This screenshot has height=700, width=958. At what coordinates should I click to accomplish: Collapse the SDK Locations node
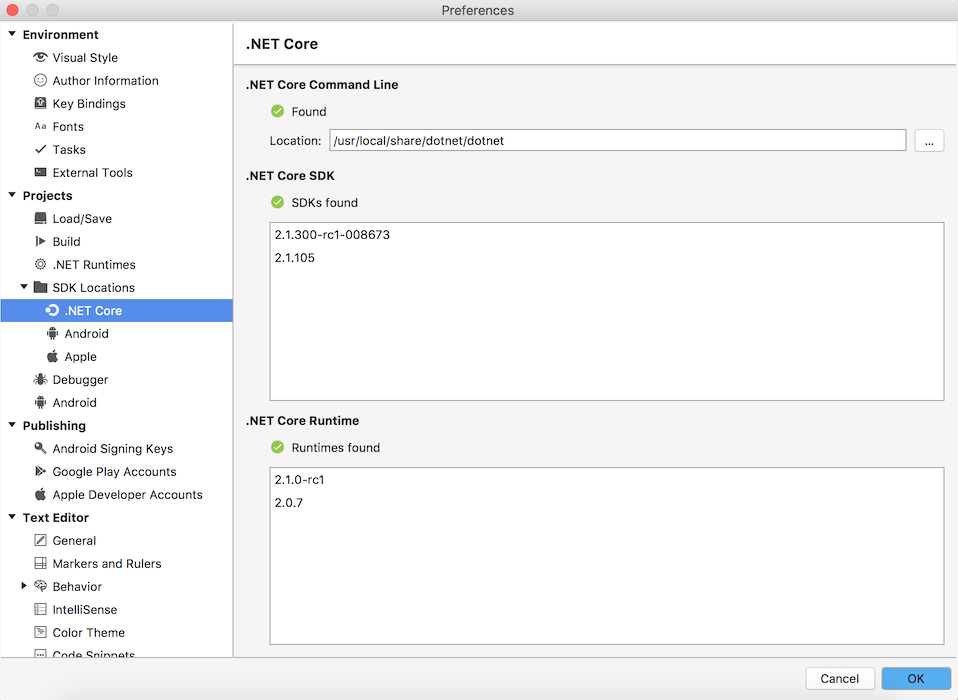24,287
